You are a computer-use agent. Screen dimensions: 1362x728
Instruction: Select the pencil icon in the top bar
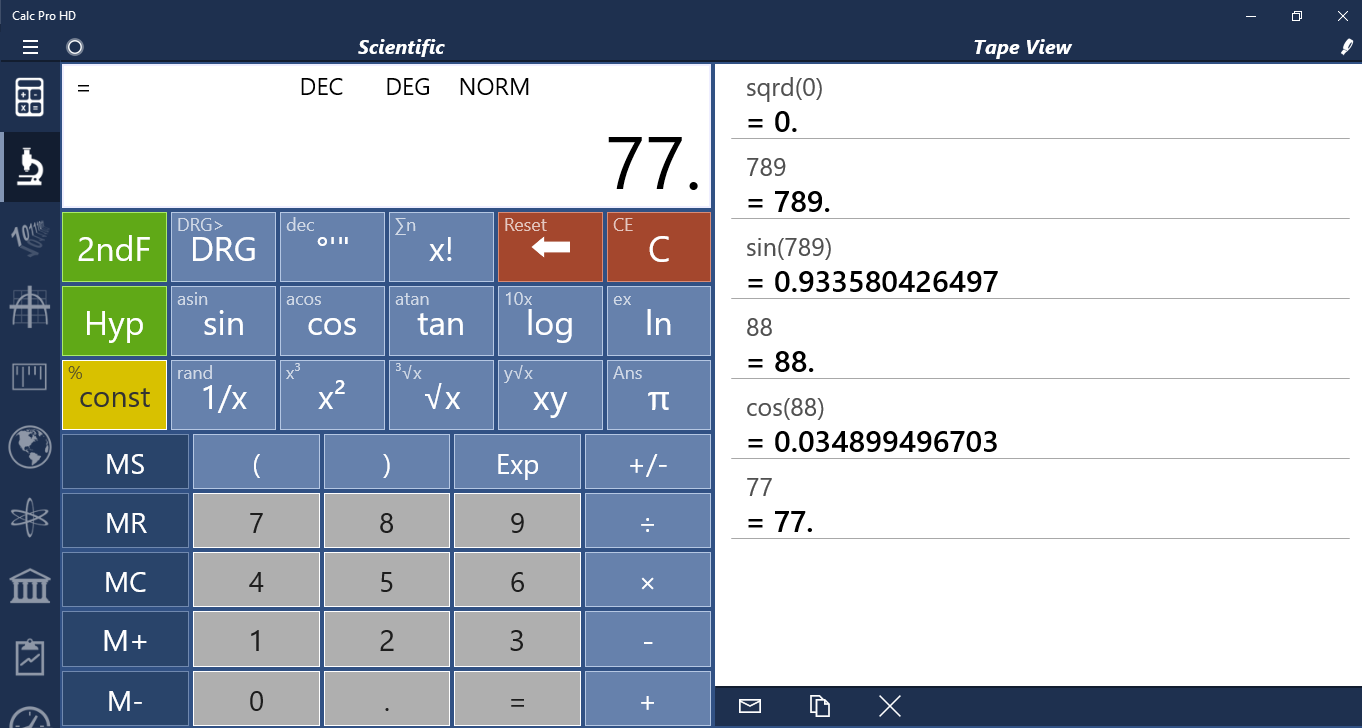[x=1347, y=46]
